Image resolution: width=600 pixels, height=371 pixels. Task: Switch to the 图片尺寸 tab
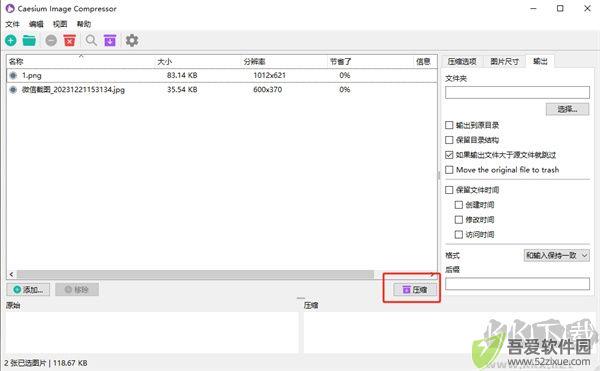[x=504, y=61]
